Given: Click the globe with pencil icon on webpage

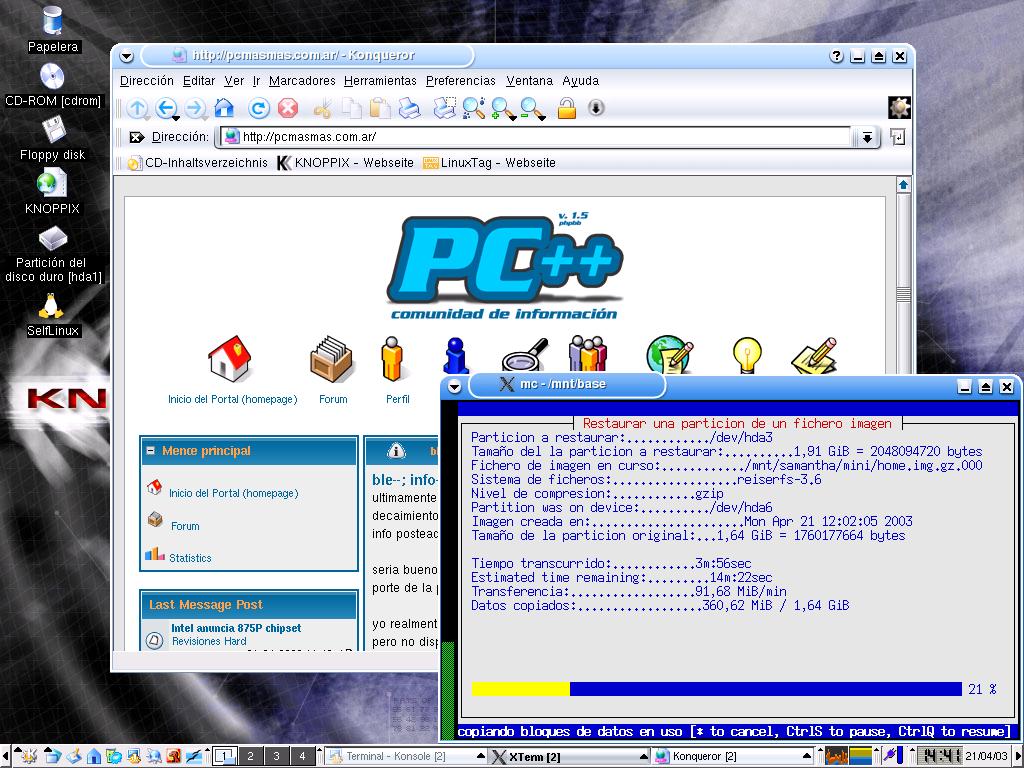Looking at the screenshot, I should tap(669, 356).
